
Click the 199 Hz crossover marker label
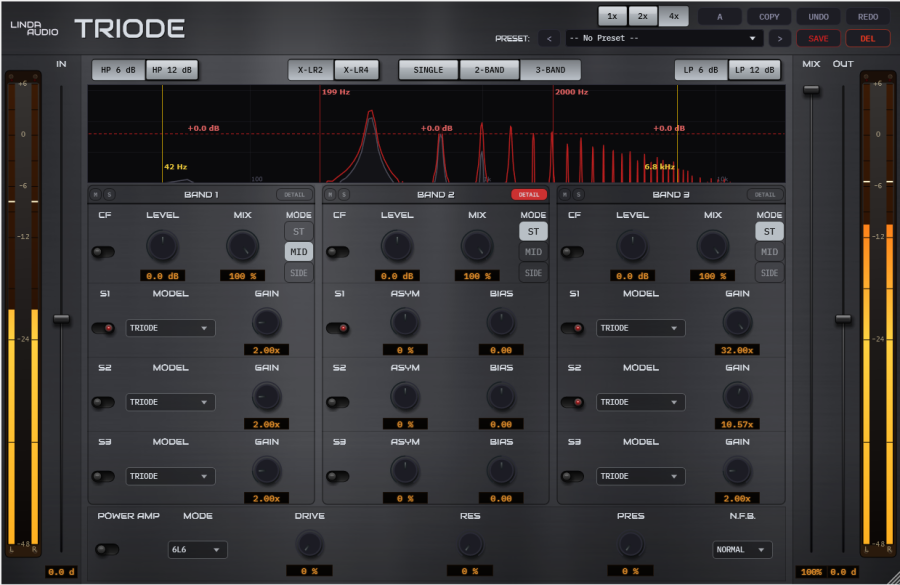coord(336,92)
